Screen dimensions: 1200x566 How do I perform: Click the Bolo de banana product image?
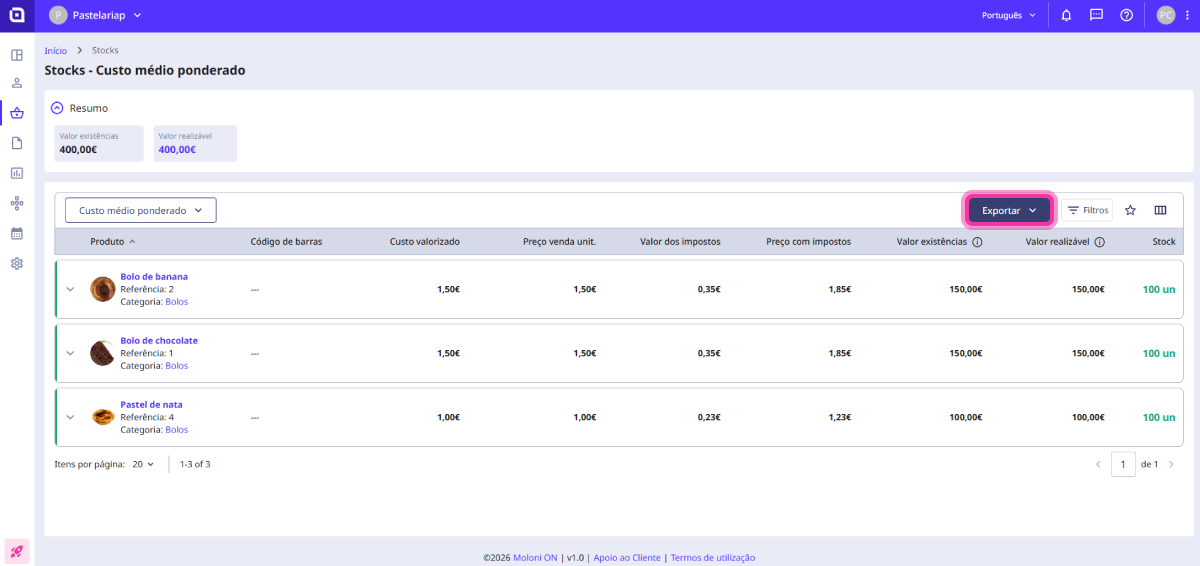pos(102,289)
